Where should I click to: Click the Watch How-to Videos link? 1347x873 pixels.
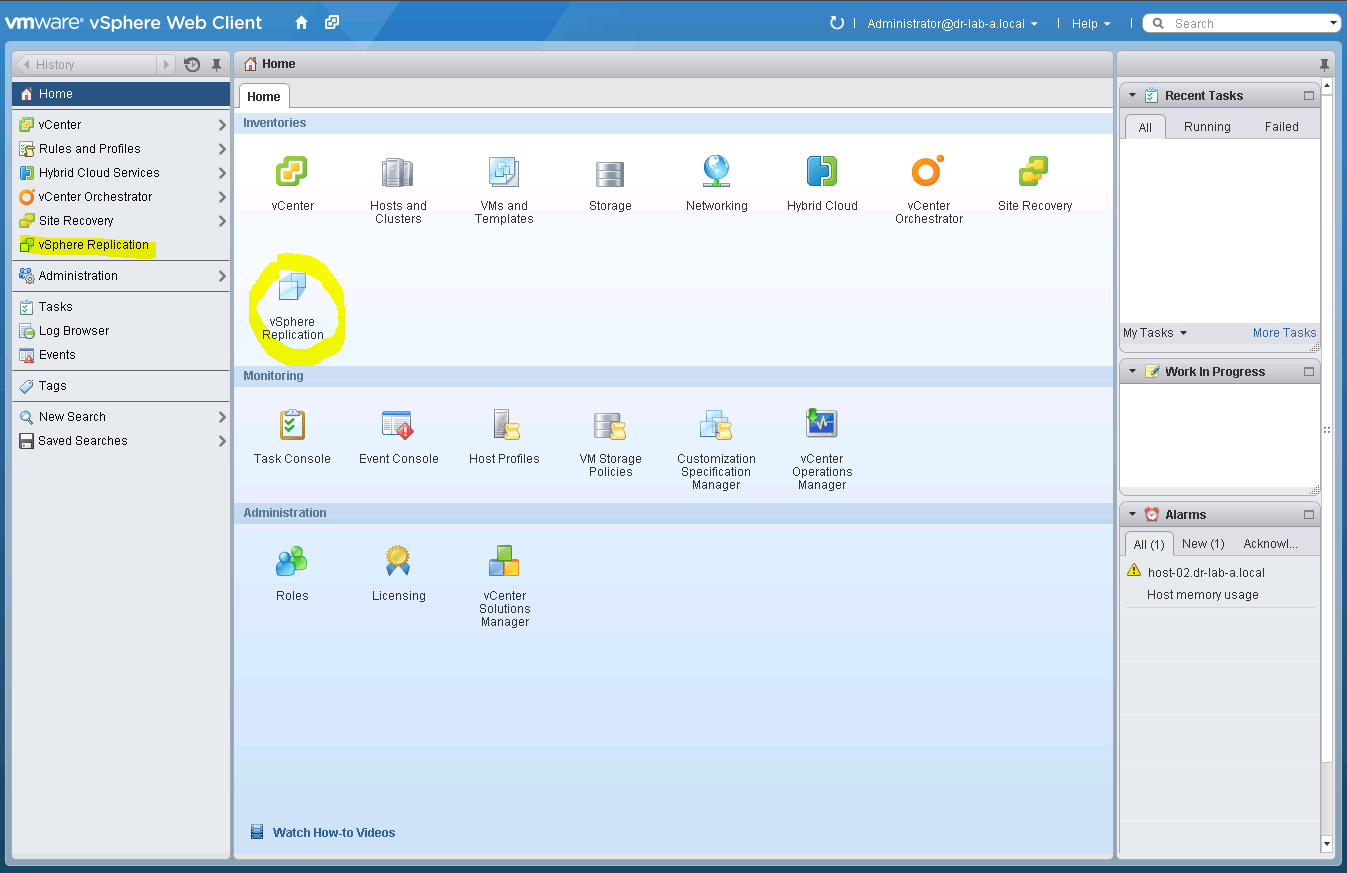tap(334, 832)
